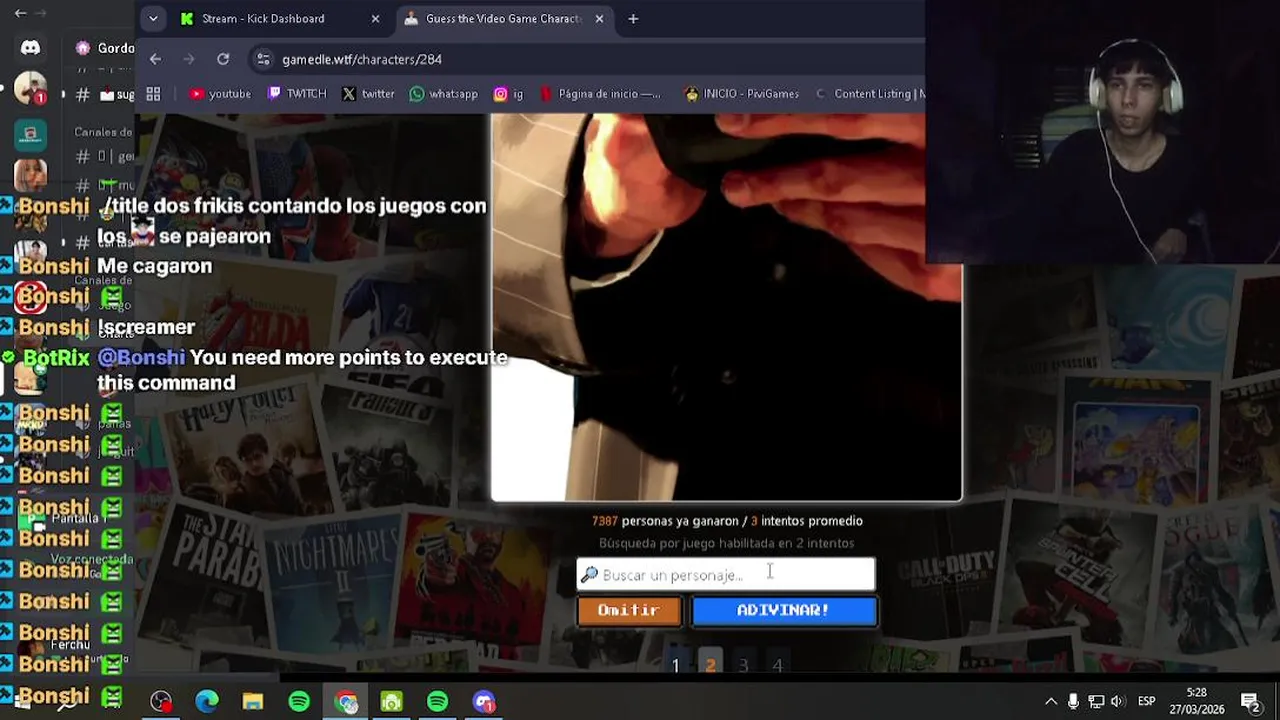Open OBS Studio from the taskbar

161,702
